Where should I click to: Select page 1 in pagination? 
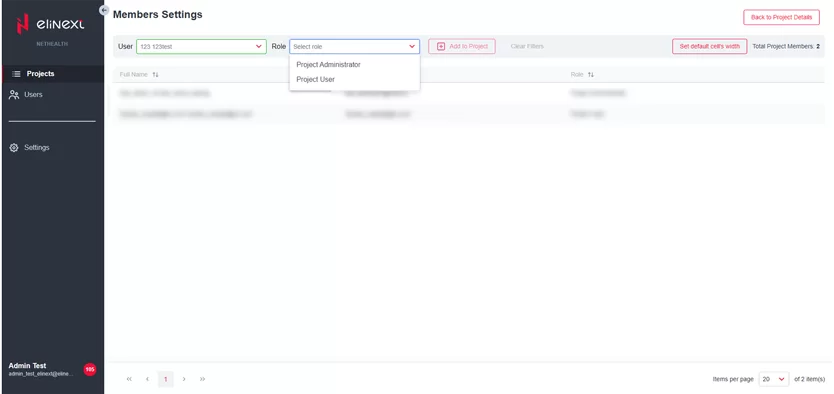click(x=166, y=379)
